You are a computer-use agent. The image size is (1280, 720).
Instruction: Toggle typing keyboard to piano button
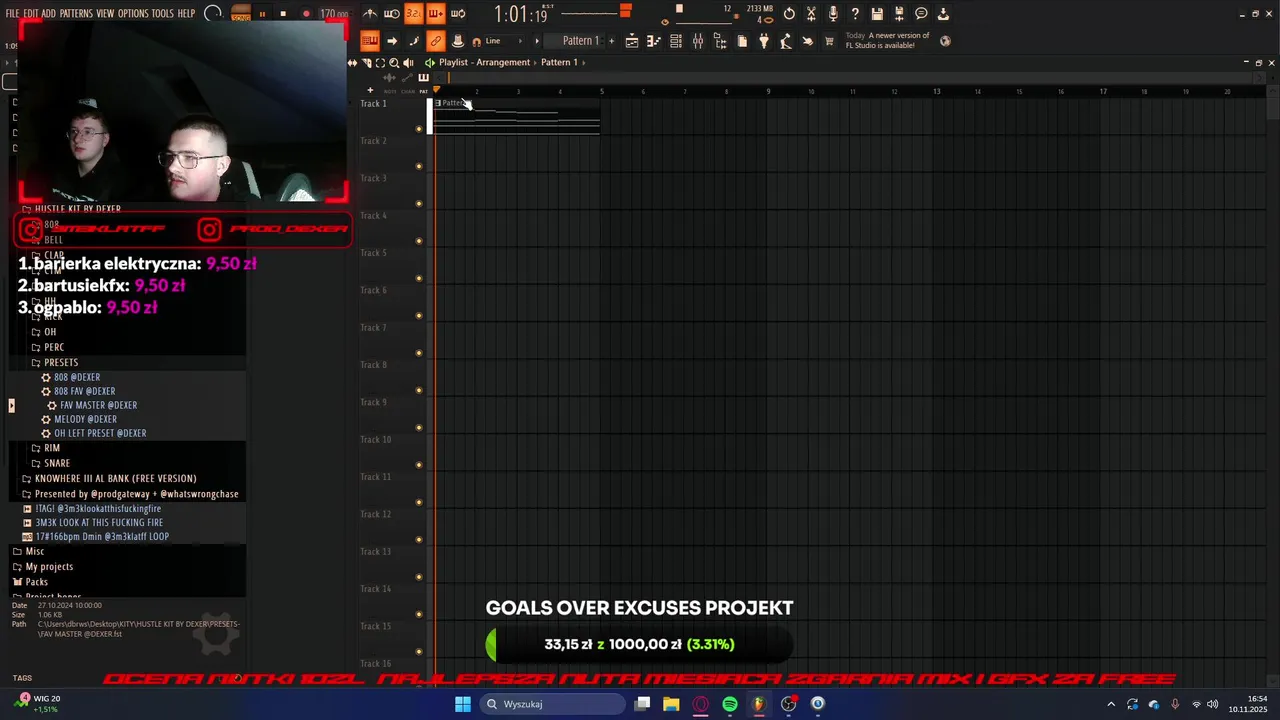coord(370,41)
